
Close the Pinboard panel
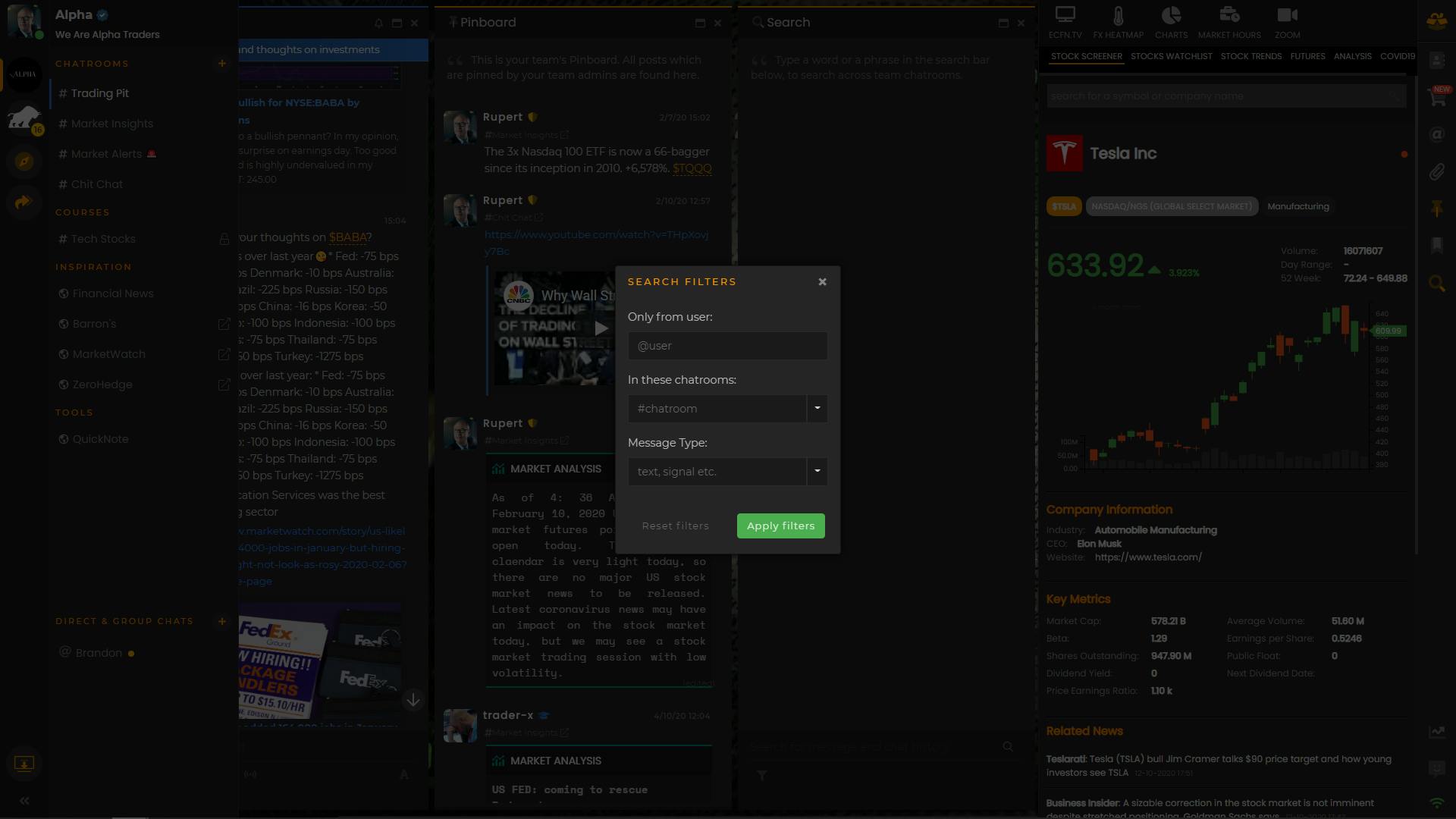[717, 23]
